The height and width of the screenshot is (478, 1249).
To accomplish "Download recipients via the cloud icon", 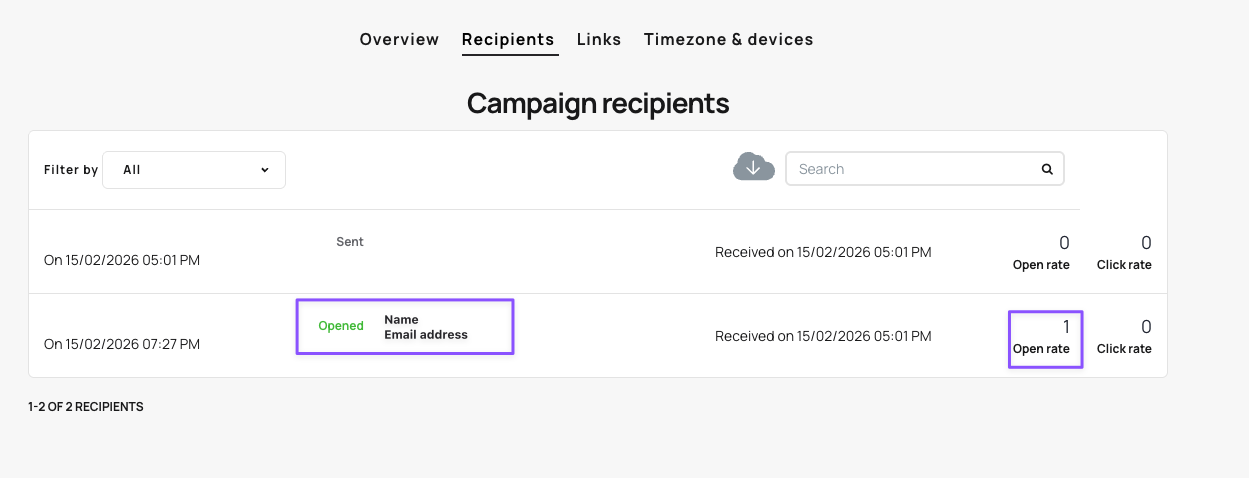I will 754,168.
